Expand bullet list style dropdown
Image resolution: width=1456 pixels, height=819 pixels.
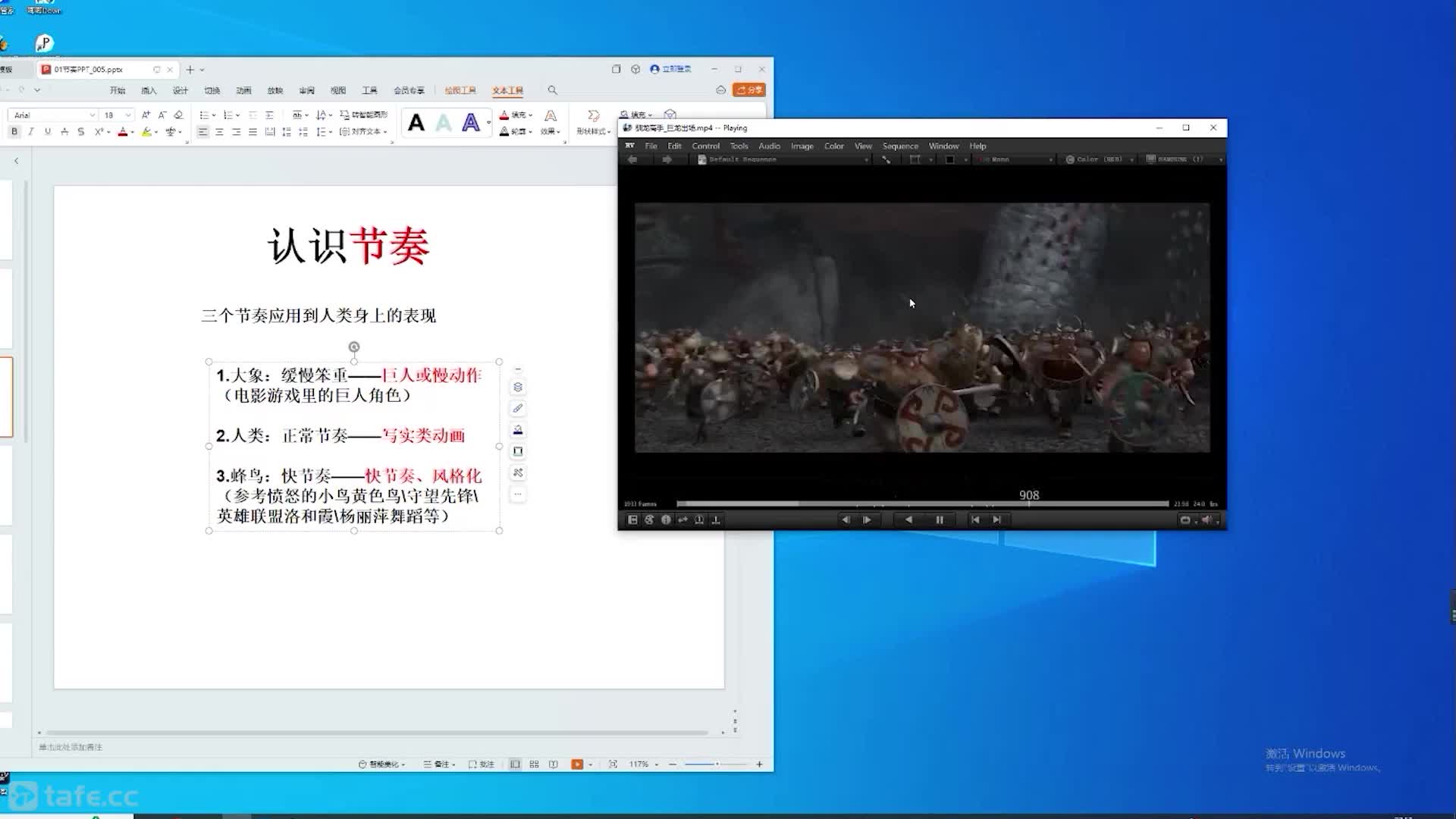214,115
